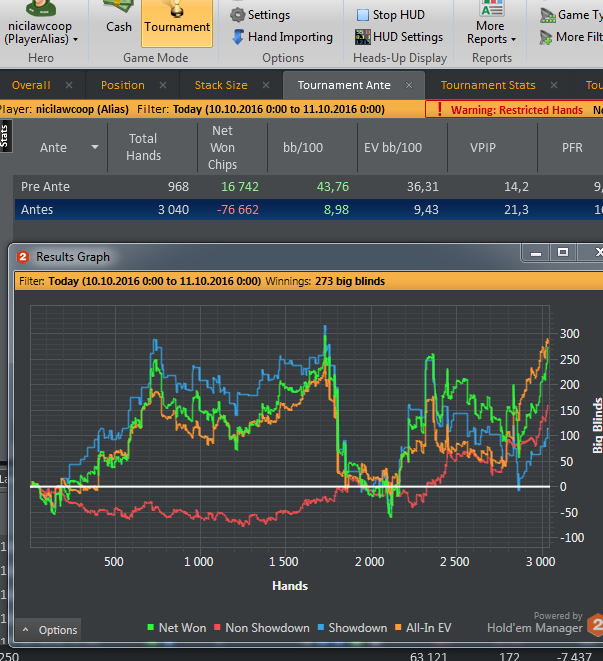
Task: Open the vertical Stats side panel
Action: coord(5,136)
